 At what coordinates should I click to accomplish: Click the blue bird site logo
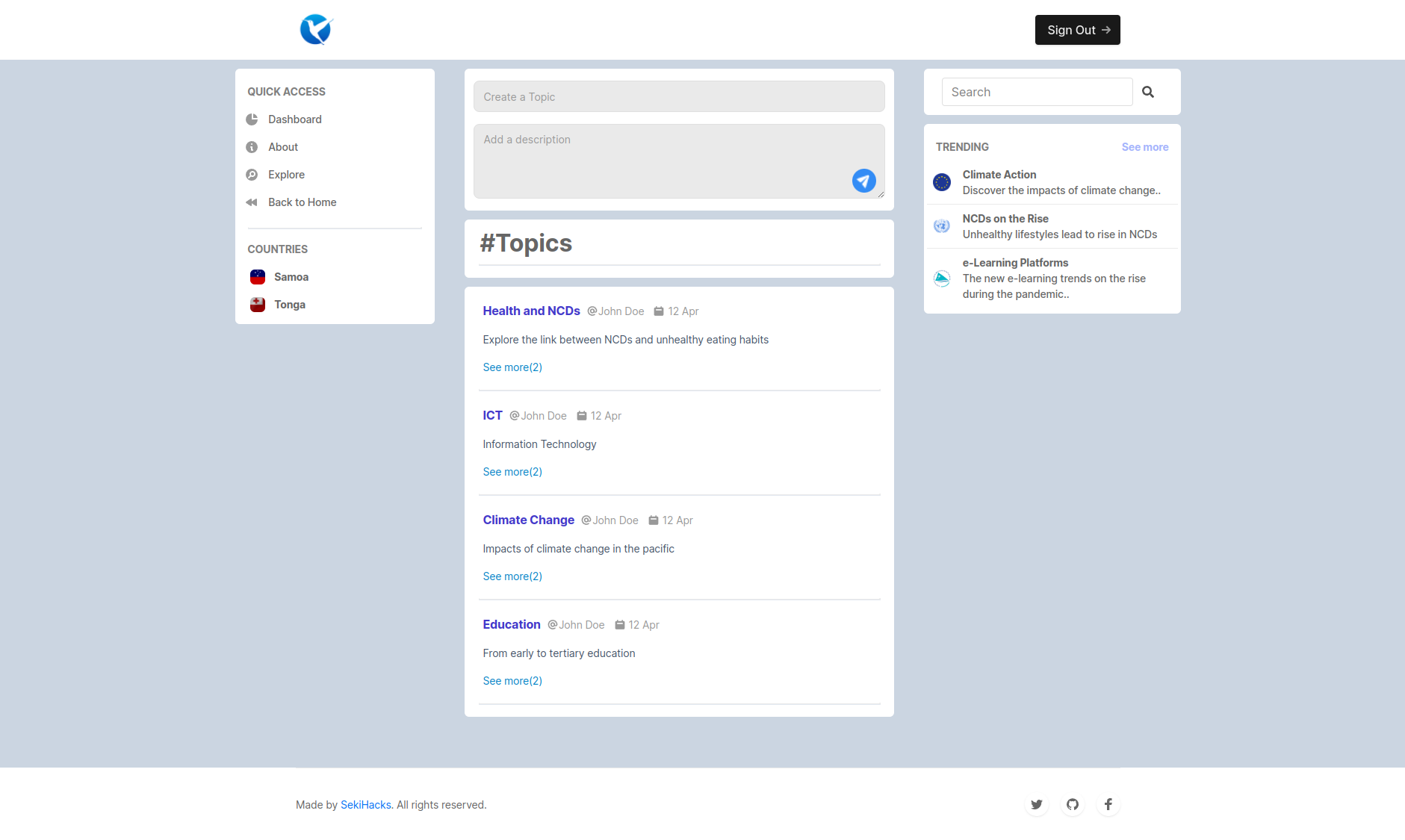pos(316,30)
